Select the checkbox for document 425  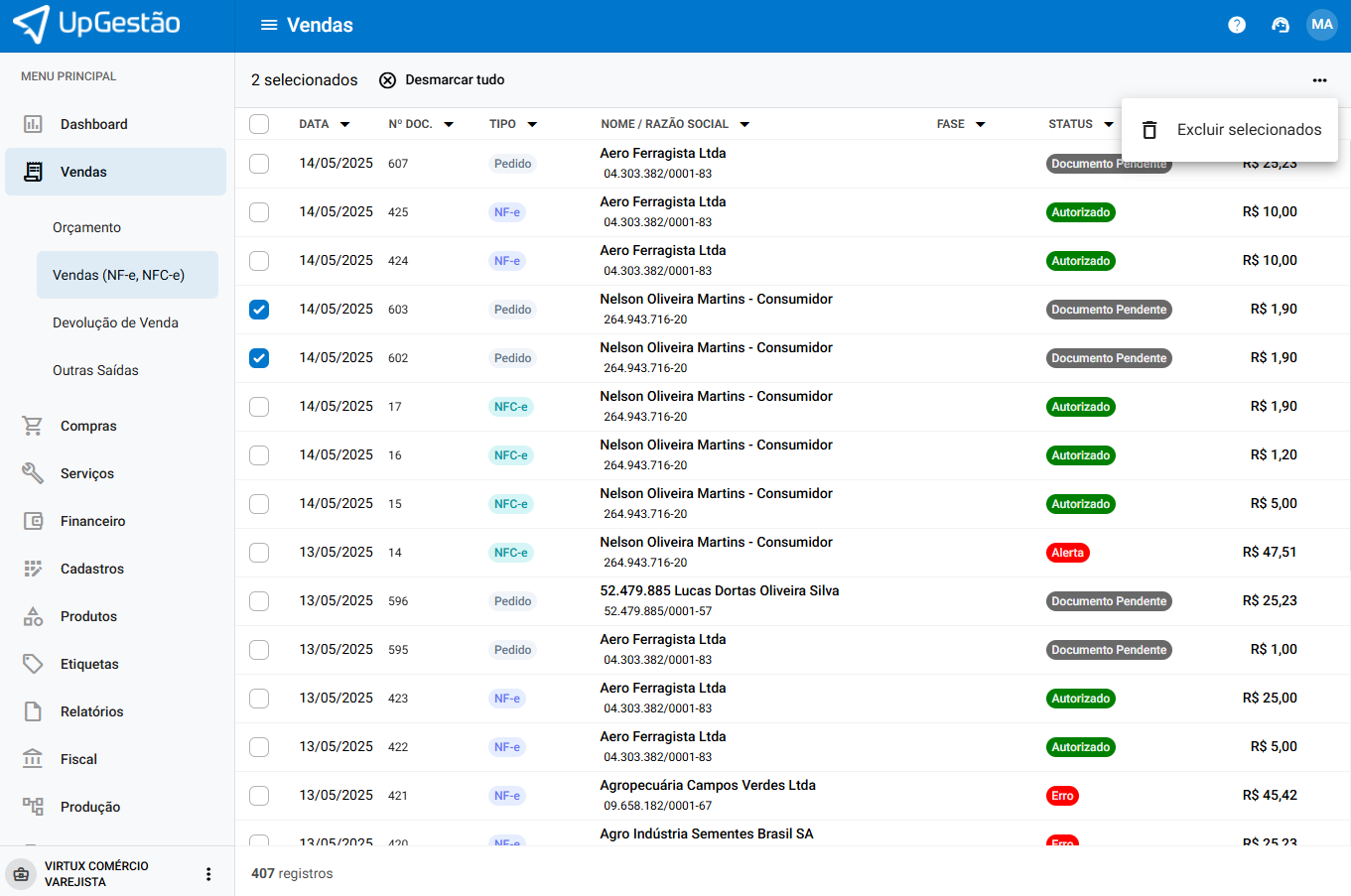click(259, 212)
